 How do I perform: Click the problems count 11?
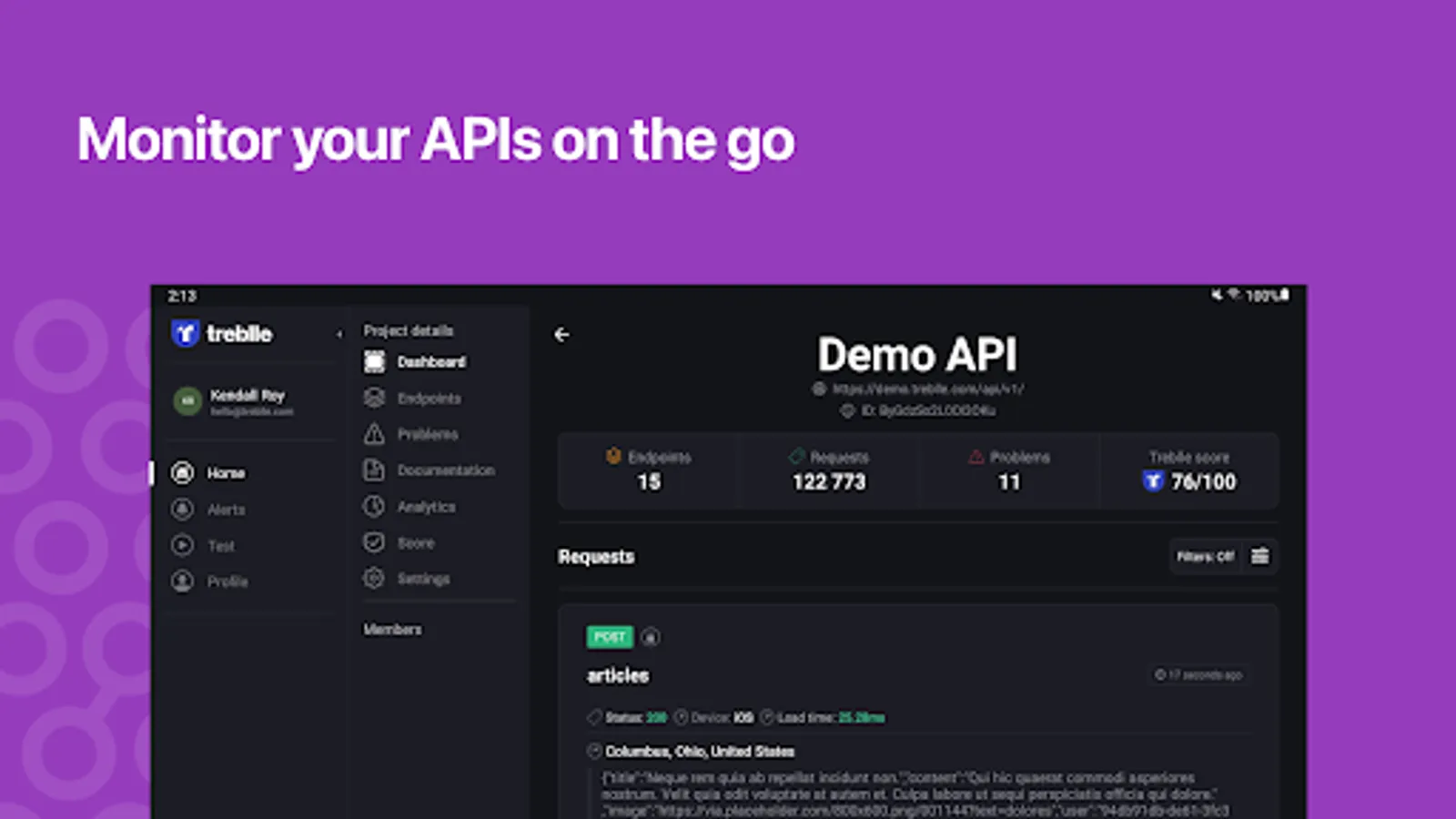click(1009, 481)
